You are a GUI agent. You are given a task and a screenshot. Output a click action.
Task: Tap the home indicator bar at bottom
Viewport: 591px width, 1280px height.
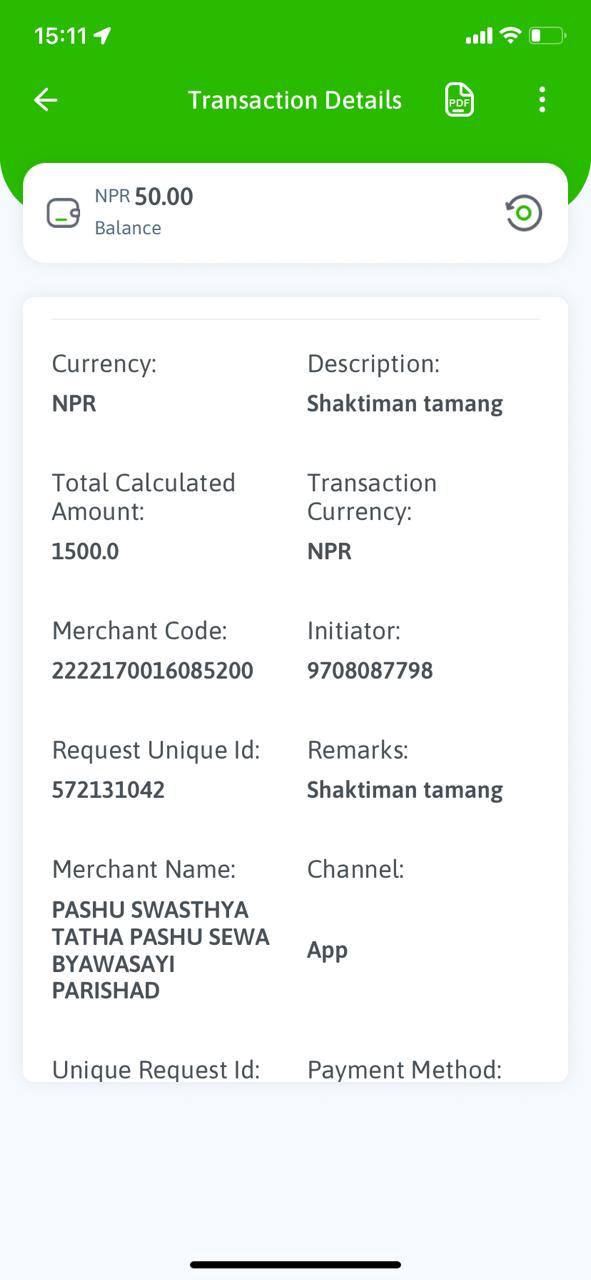coord(295,1265)
